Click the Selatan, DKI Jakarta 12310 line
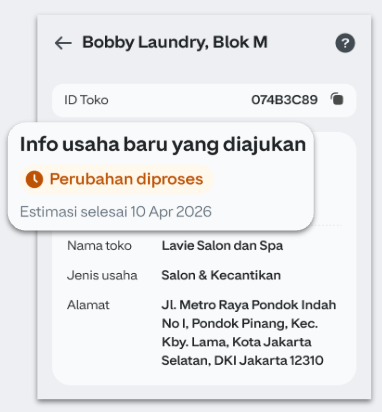382x412 pixels. point(242,360)
